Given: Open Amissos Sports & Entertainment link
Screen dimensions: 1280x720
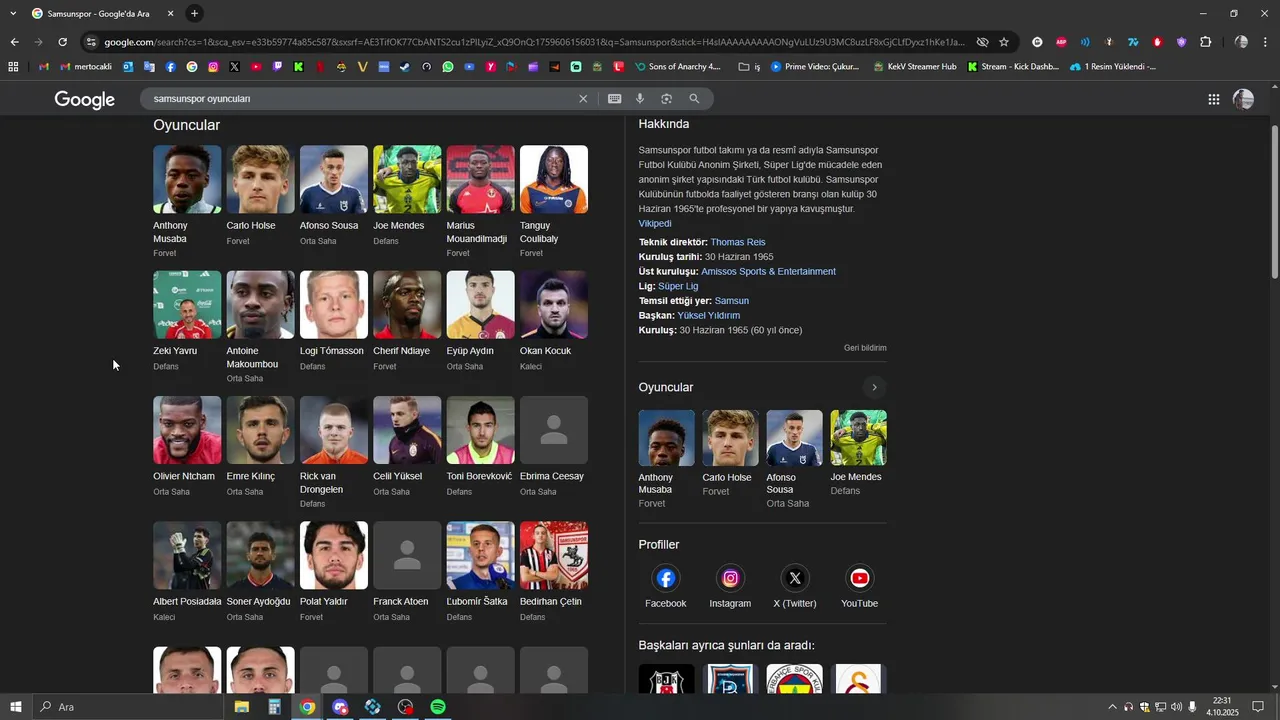Looking at the screenshot, I should (768, 271).
